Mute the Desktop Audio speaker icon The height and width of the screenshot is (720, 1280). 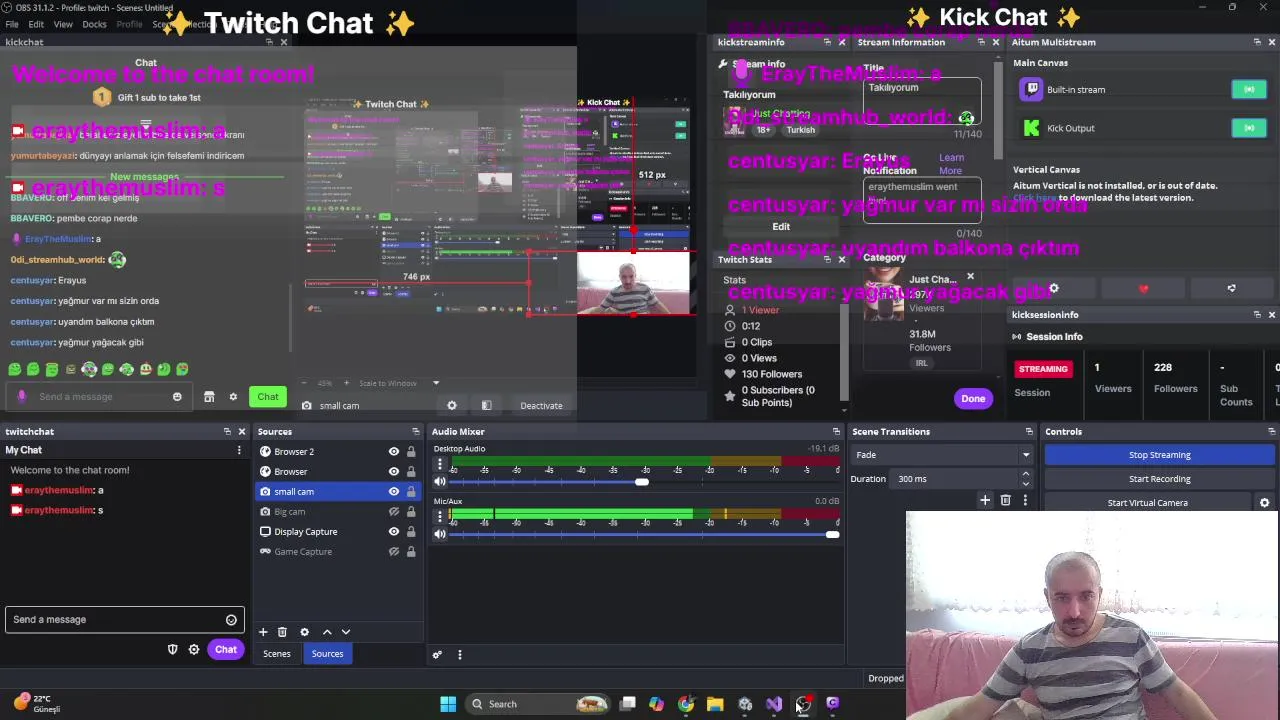pos(440,482)
